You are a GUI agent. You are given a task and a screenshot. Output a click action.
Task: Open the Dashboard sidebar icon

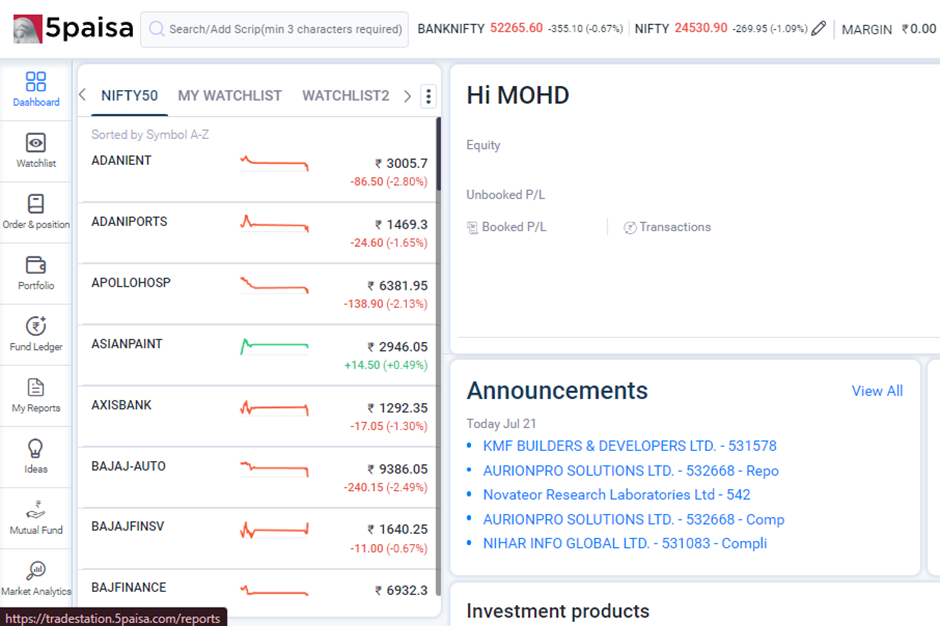pyautogui.click(x=36, y=82)
